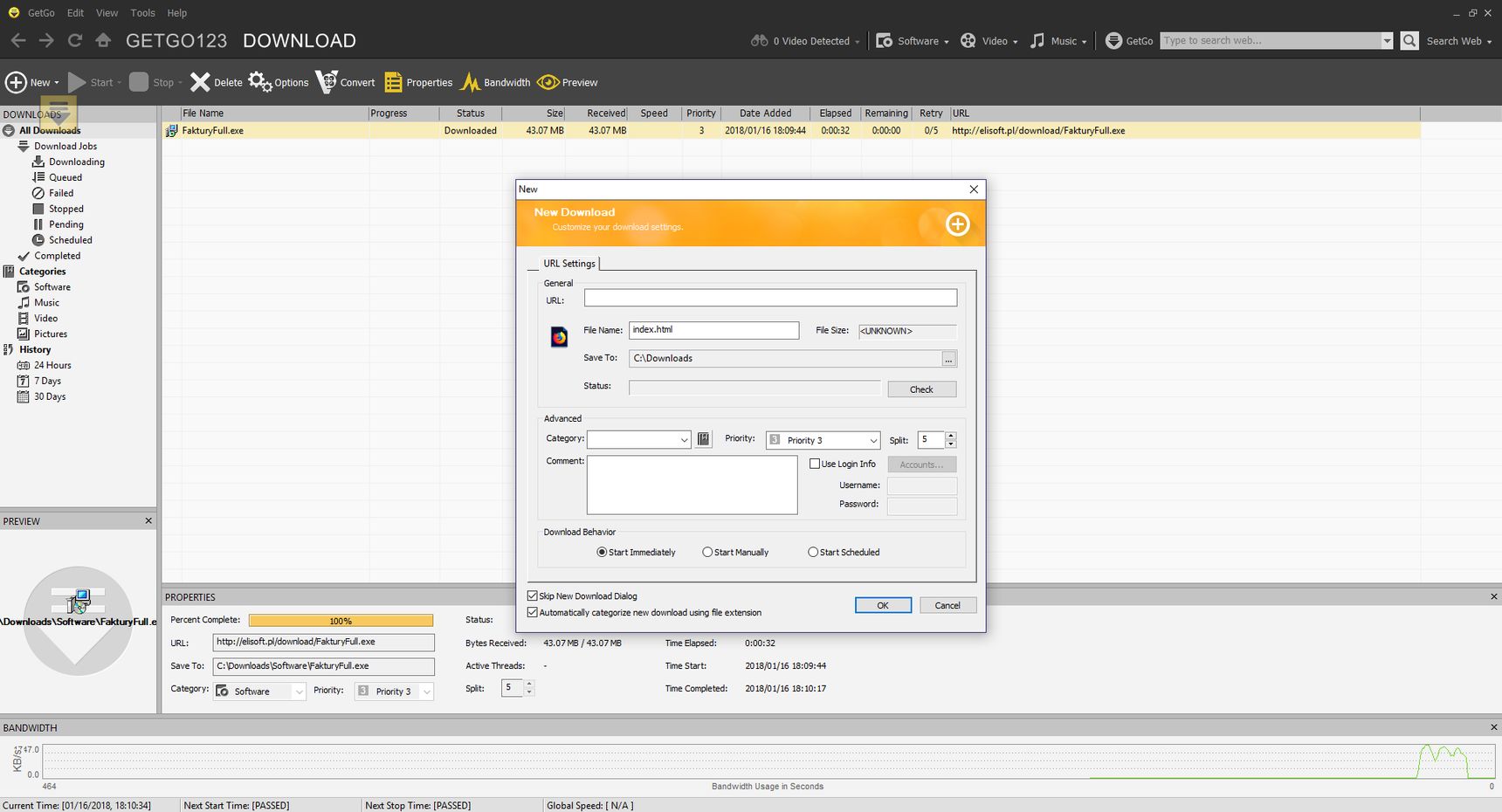This screenshot has width=1502, height=812.
Task: Click the OK button
Action: pos(883,605)
